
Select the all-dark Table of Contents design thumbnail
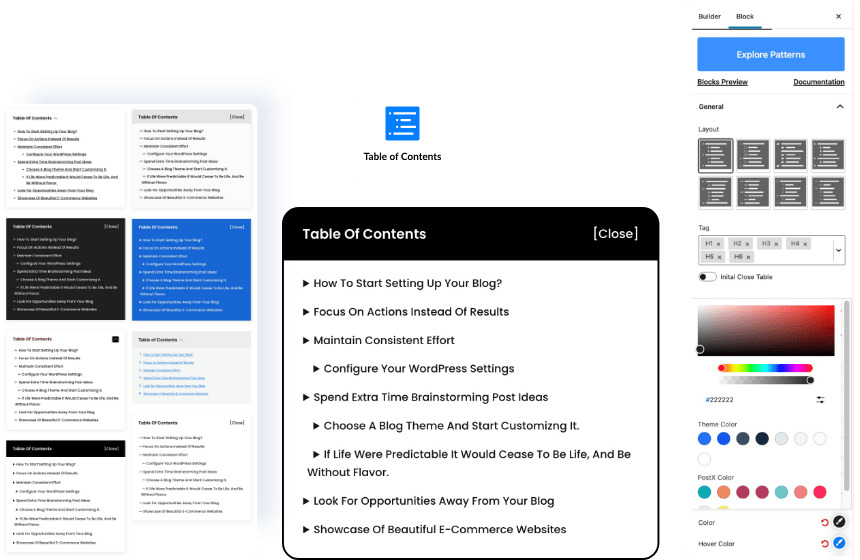coord(65,269)
